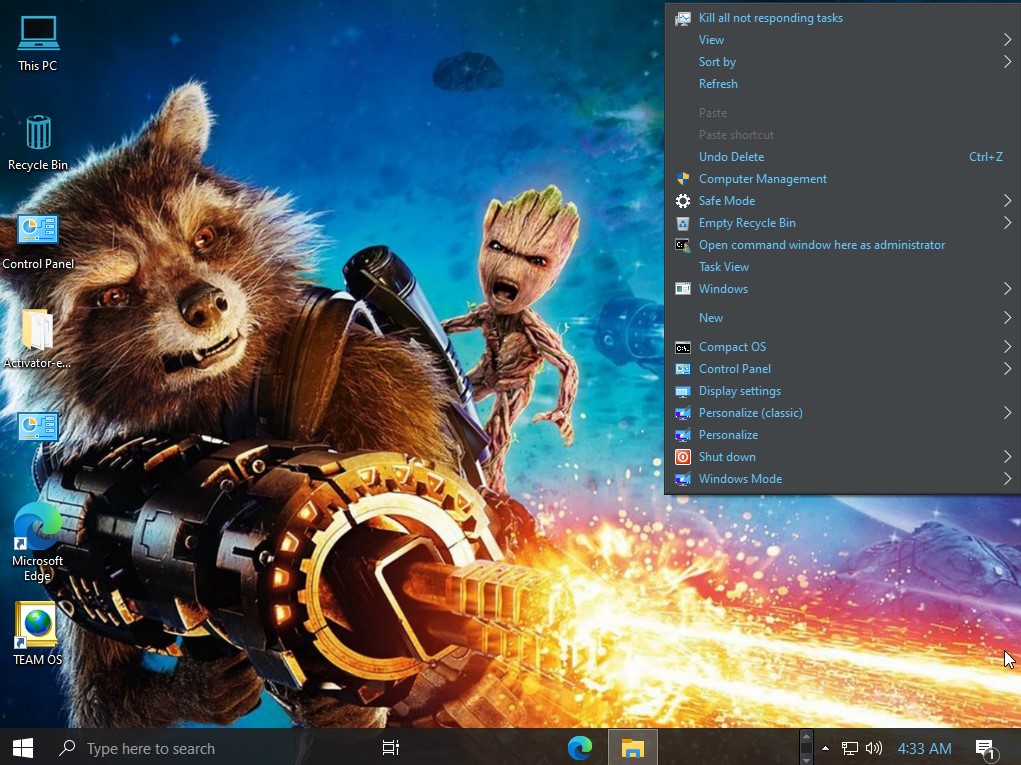Viewport: 1021px width, 765px height.
Task: Expand the View submenu arrow
Action: (x=1007, y=40)
